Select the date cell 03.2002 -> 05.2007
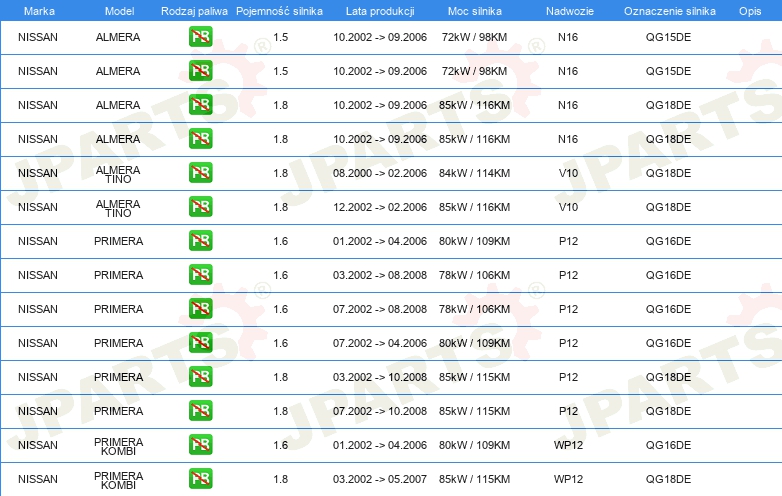 click(x=380, y=479)
